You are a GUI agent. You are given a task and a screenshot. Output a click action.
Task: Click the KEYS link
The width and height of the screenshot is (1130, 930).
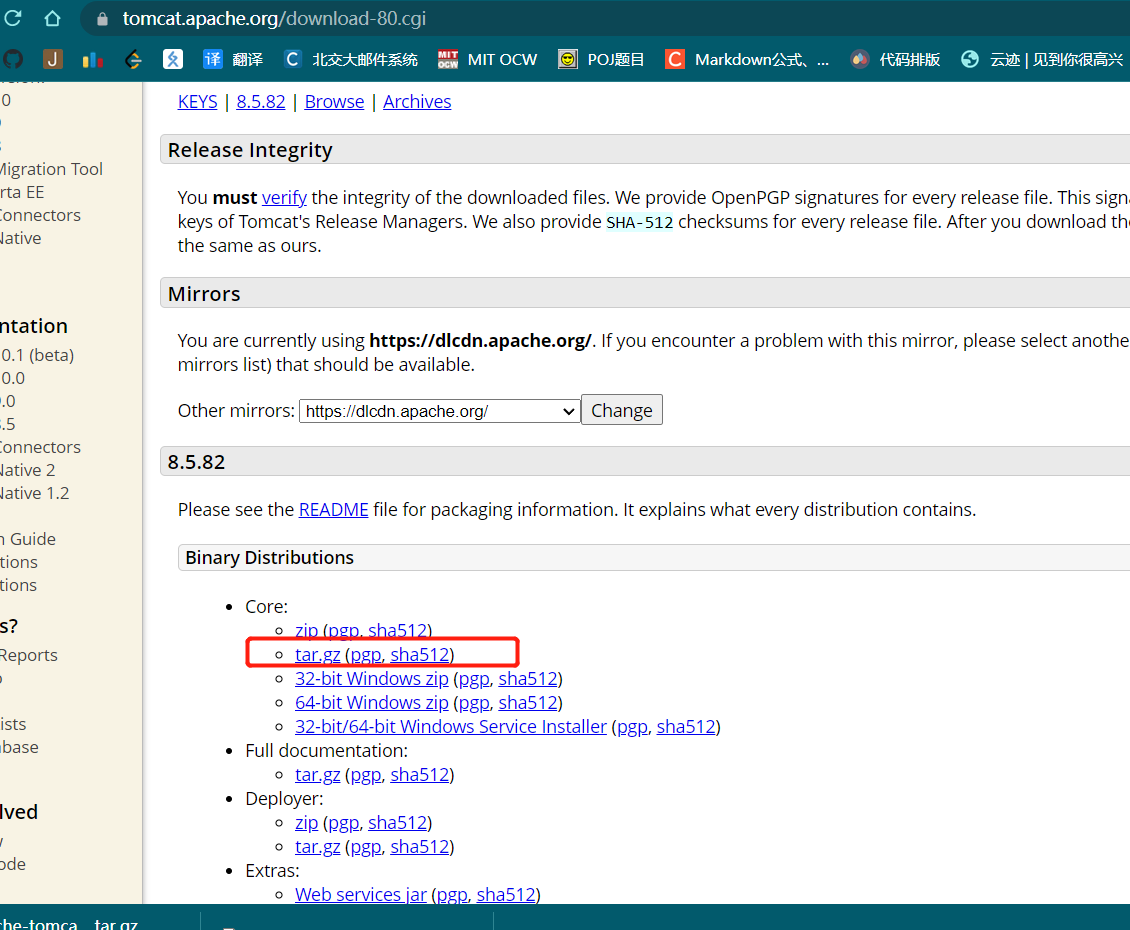(x=197, y=102)
